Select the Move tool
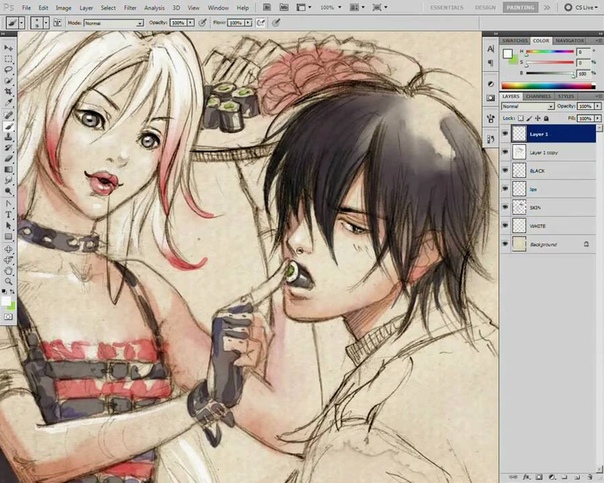604x483 pixels. [x=8, y=48]
